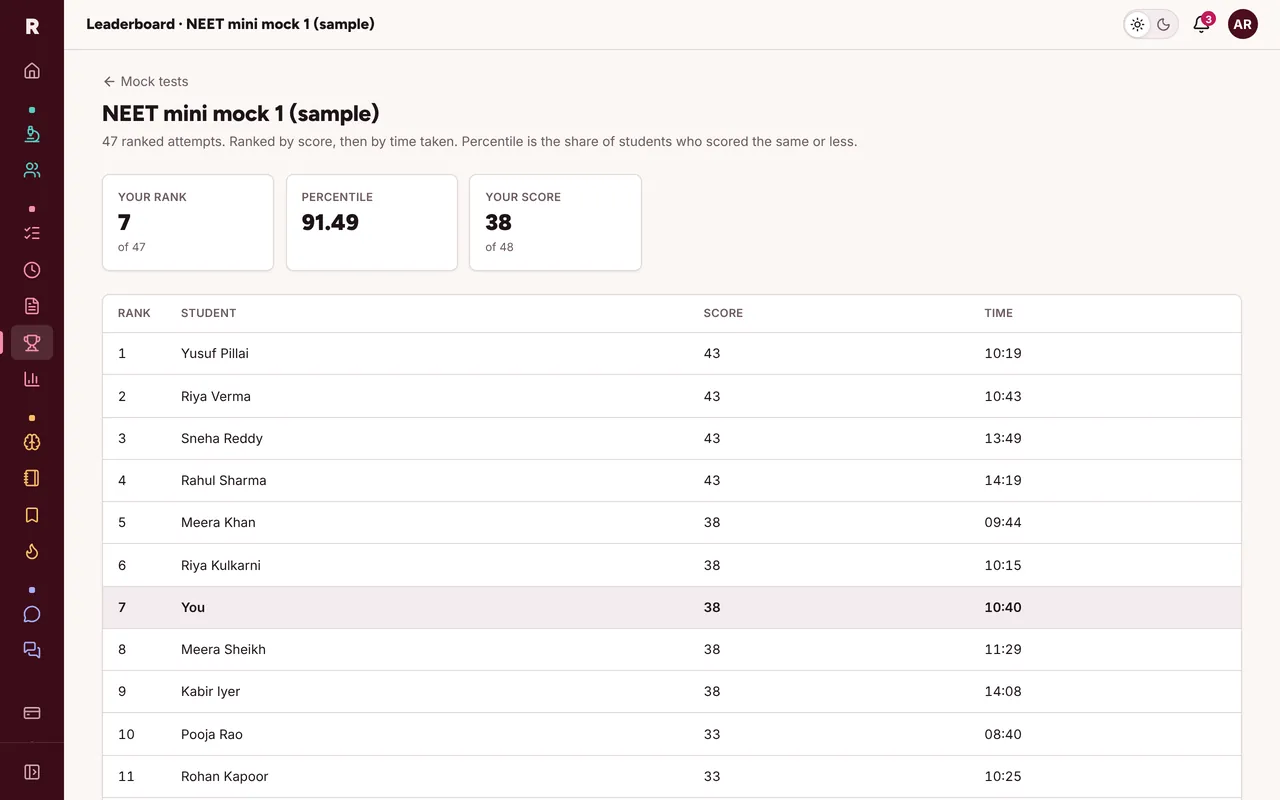Screen dimensions: 1280x800
Task: Select the Yusuf Pillai name
Action: (x=215, y=353)
